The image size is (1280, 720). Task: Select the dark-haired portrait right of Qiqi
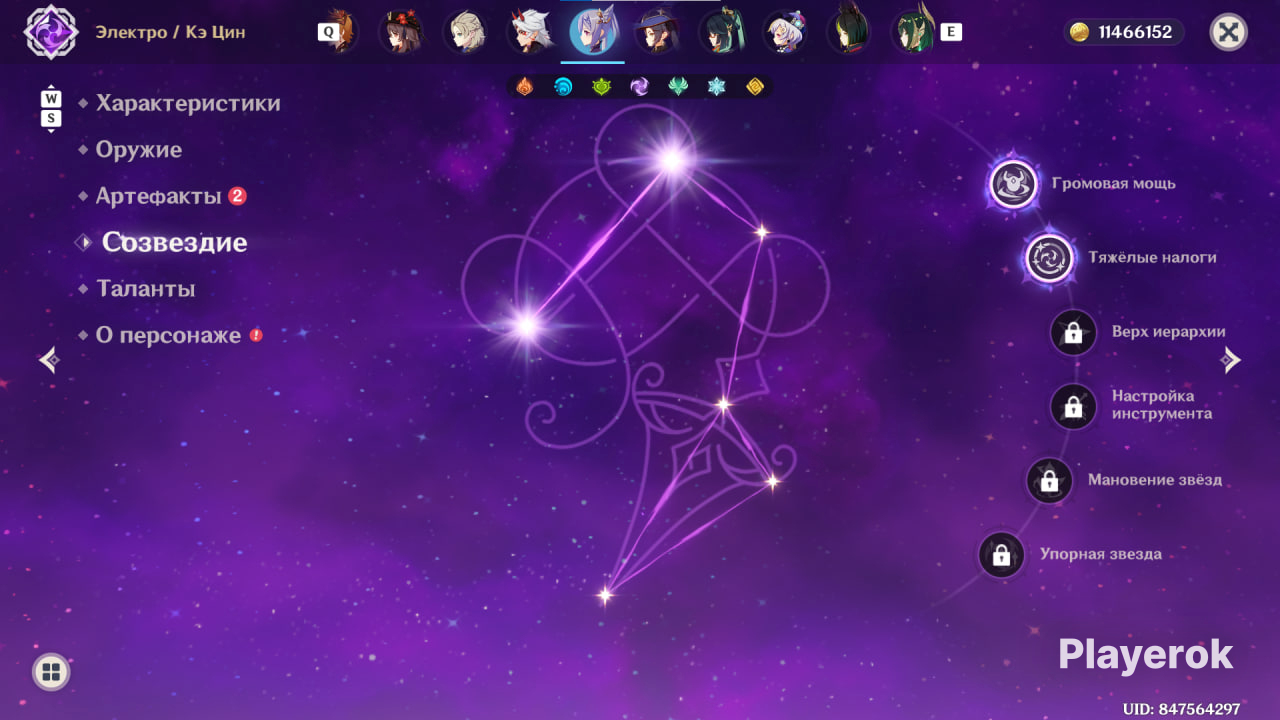[x=849, y=32]
